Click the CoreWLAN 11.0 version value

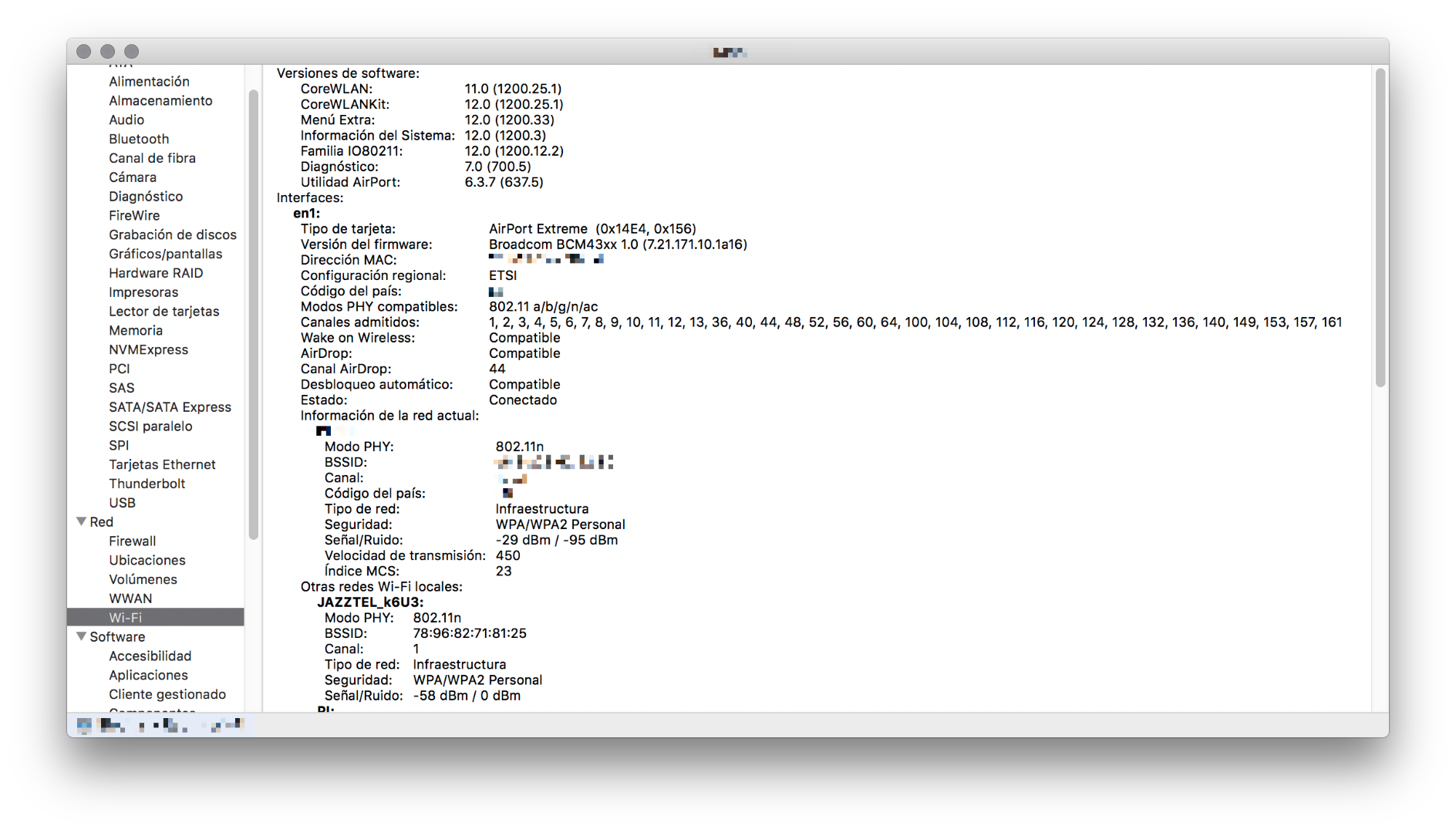[x=513, y=89]
